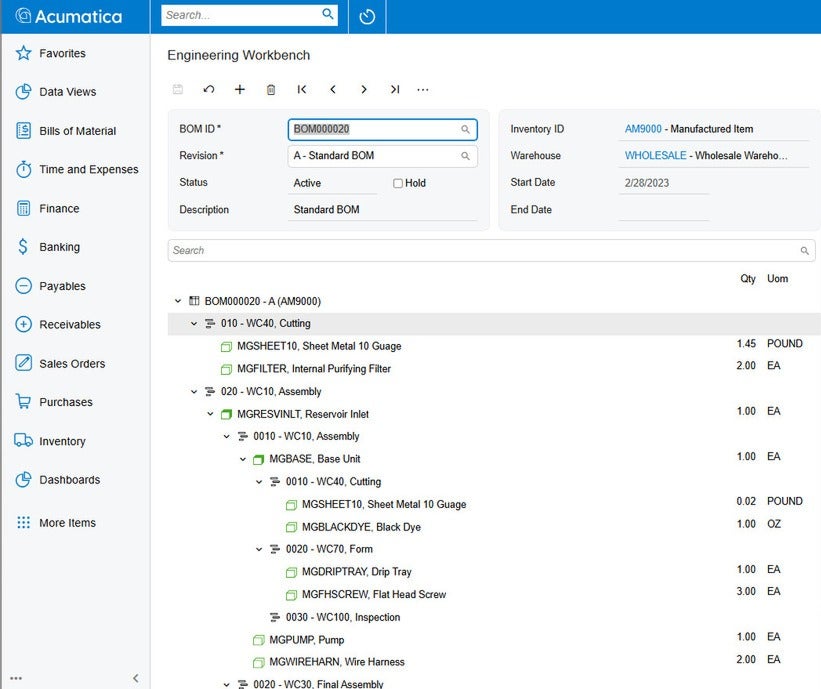Add a new record with the plus toolbar icon

tap(240, 89)
